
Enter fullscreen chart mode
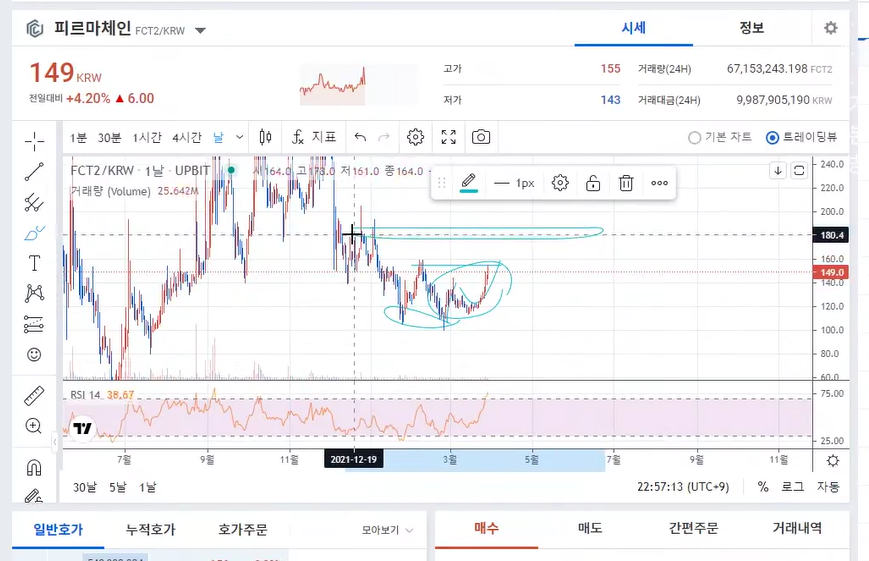click(448, 137)
